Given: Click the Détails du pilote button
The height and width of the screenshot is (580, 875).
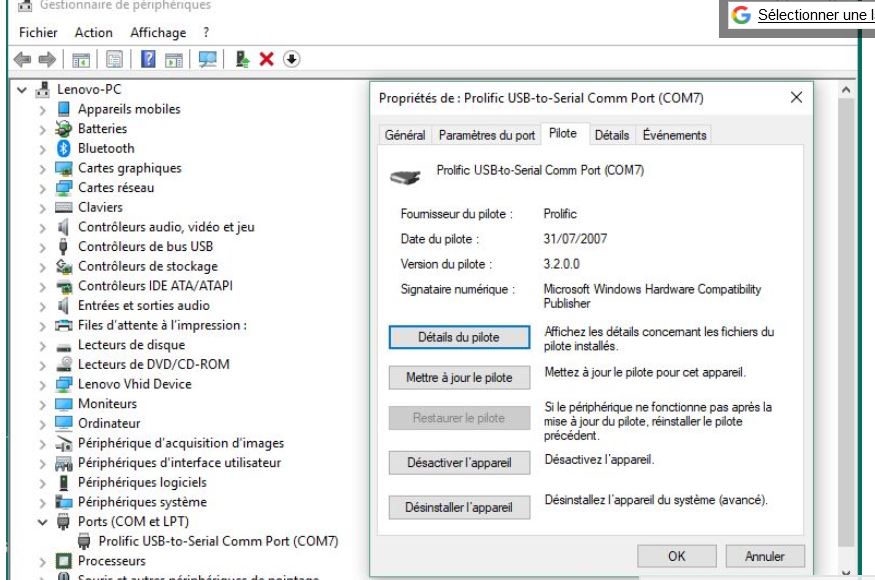Looking at the screenshot, I should click(x=459, y=337).
